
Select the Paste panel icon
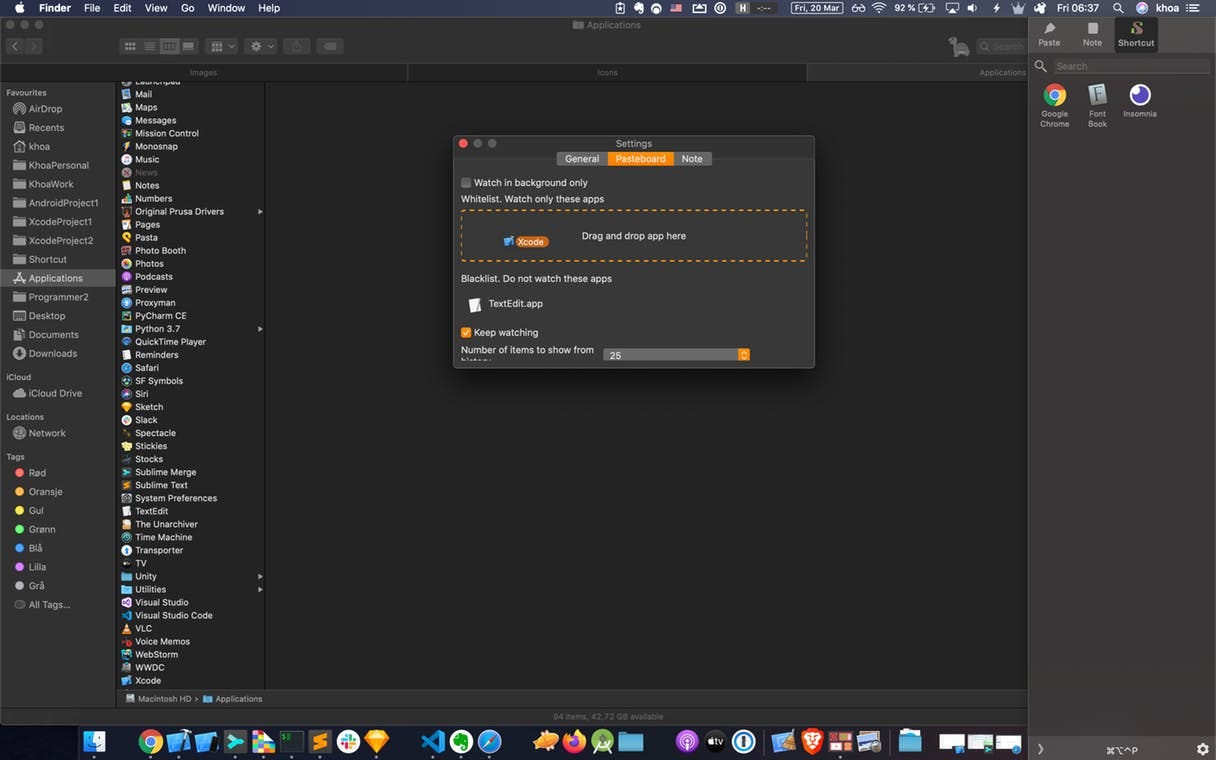1048,34
